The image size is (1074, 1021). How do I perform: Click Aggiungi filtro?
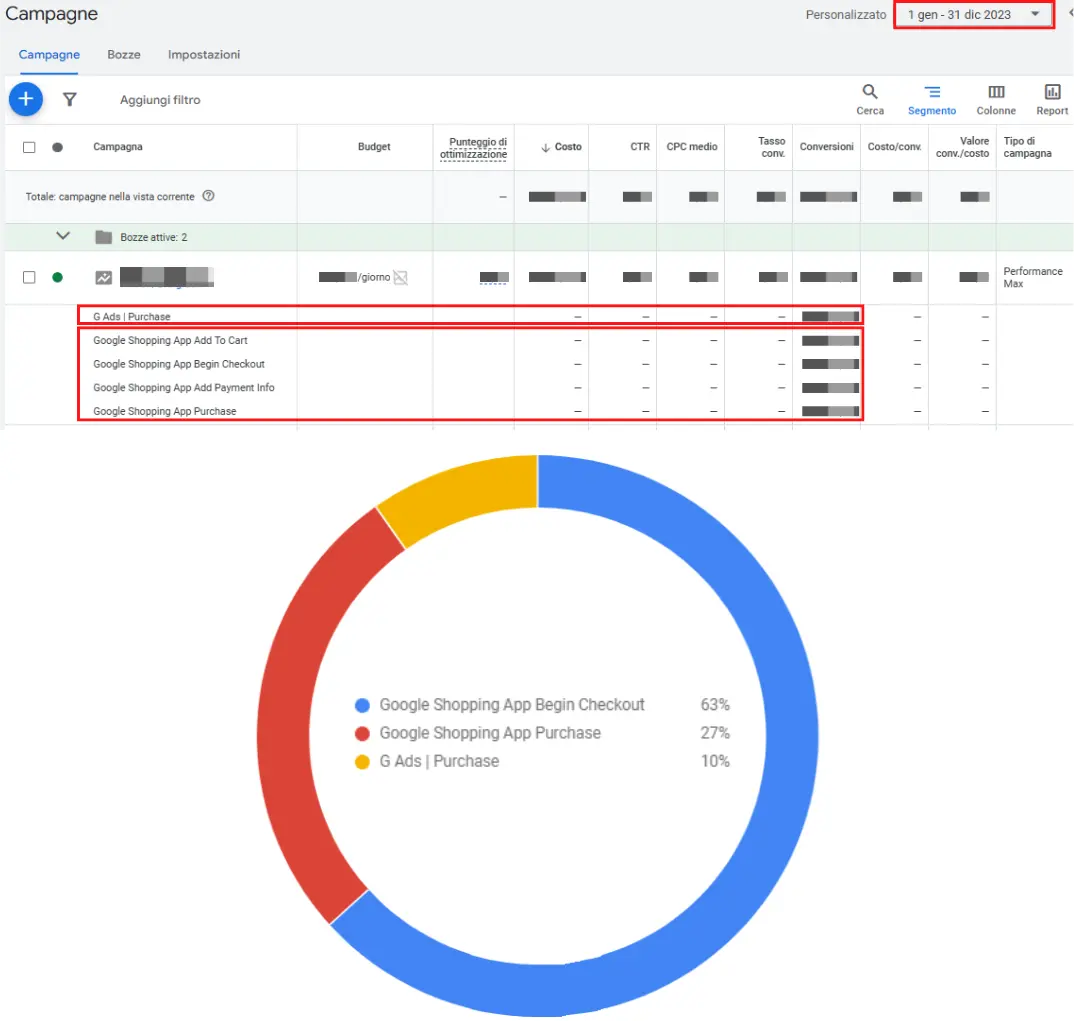[160, 100]
